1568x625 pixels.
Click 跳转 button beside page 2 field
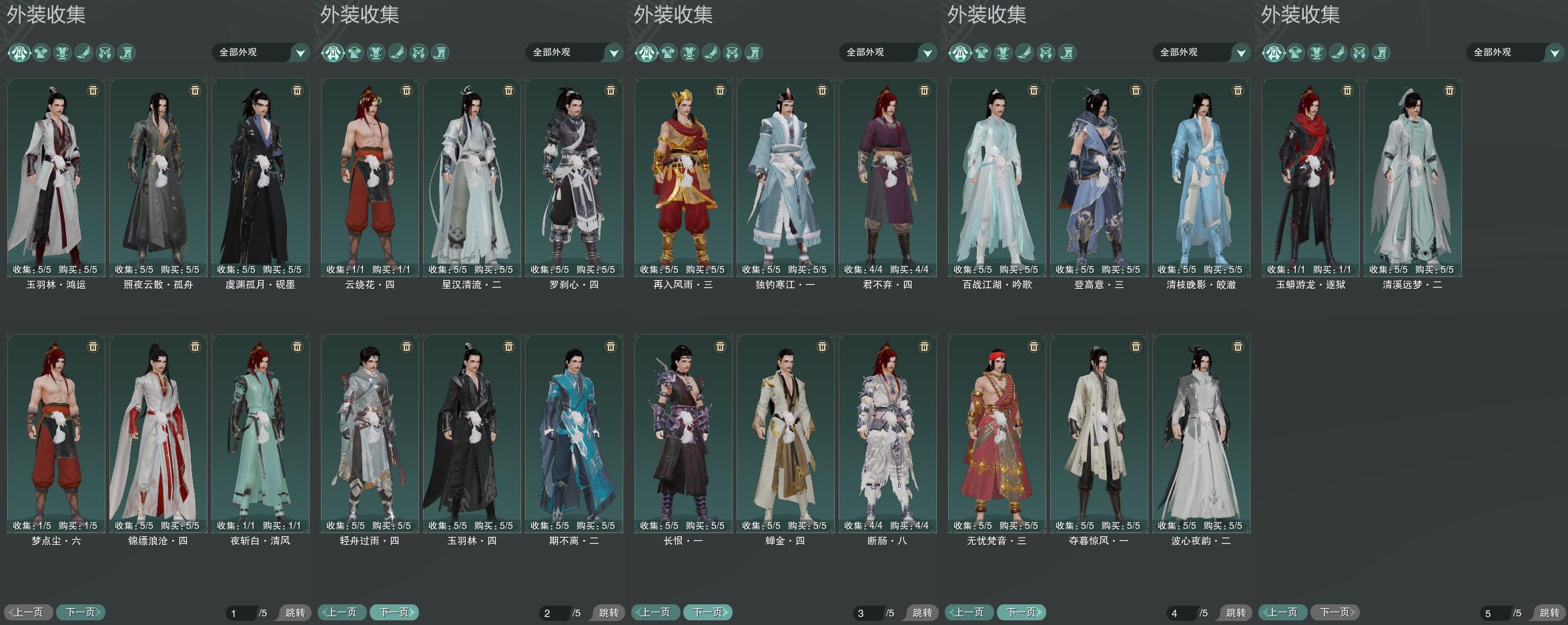point(609,612)
